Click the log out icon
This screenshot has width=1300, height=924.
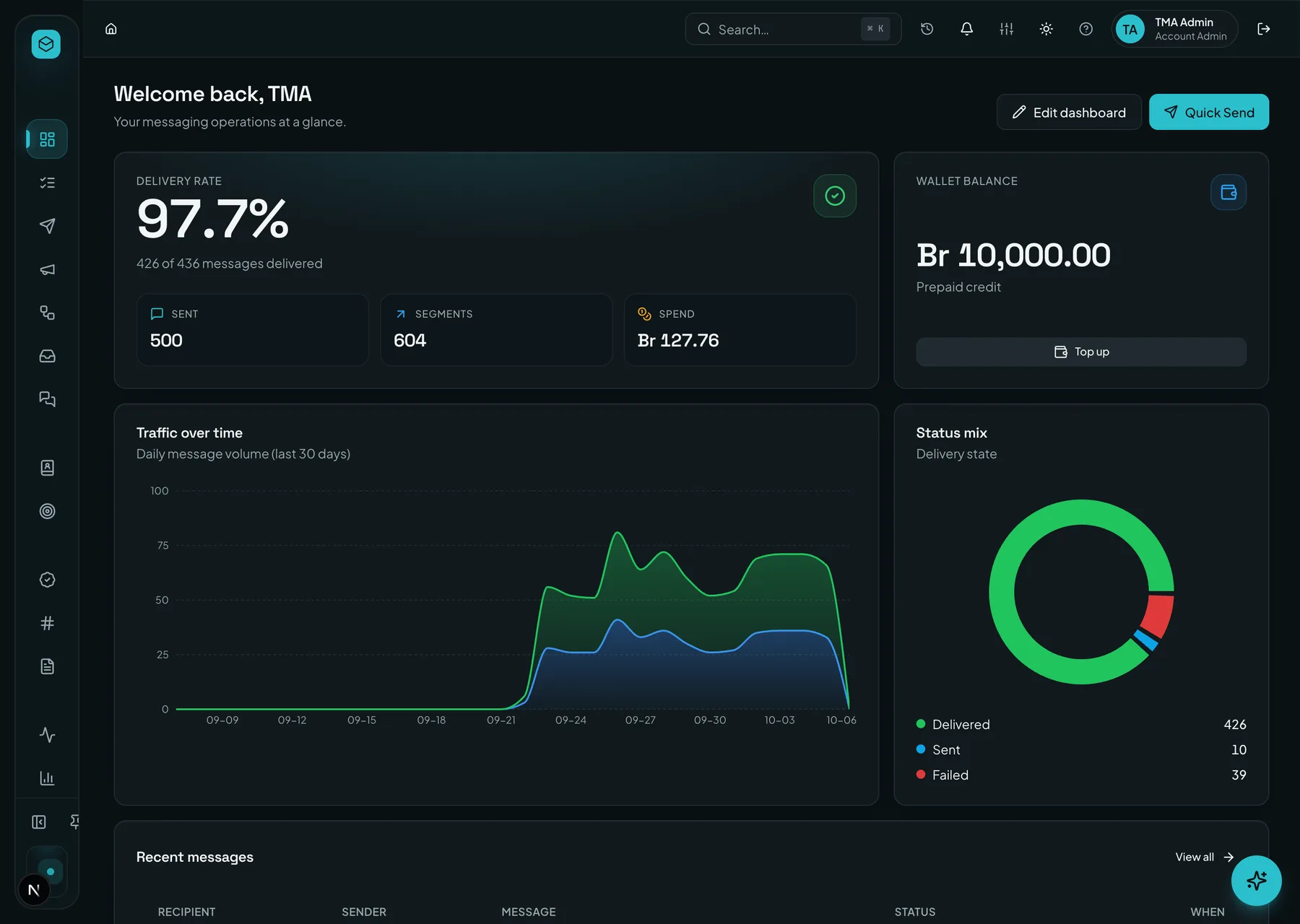1264,29
